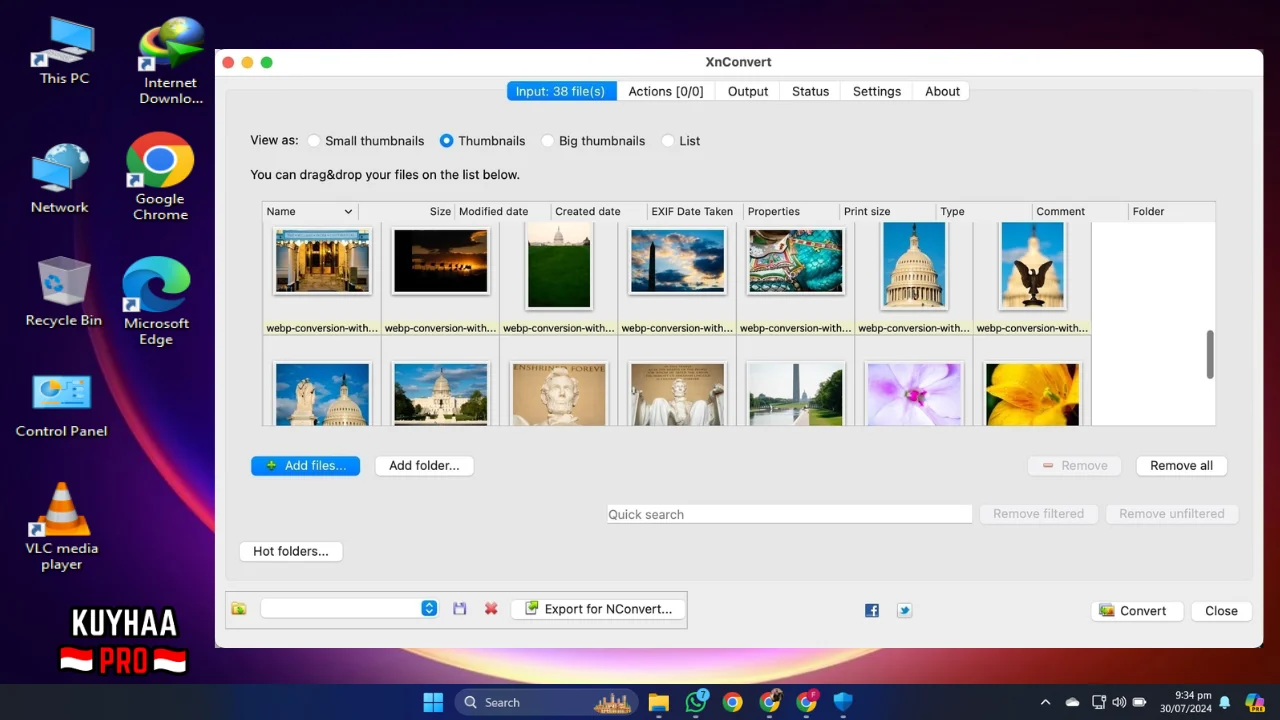Select the yellow flower thumbnail
Image resolution: width=1280 pixels, height=720 pixels.
click(1032, 395)
